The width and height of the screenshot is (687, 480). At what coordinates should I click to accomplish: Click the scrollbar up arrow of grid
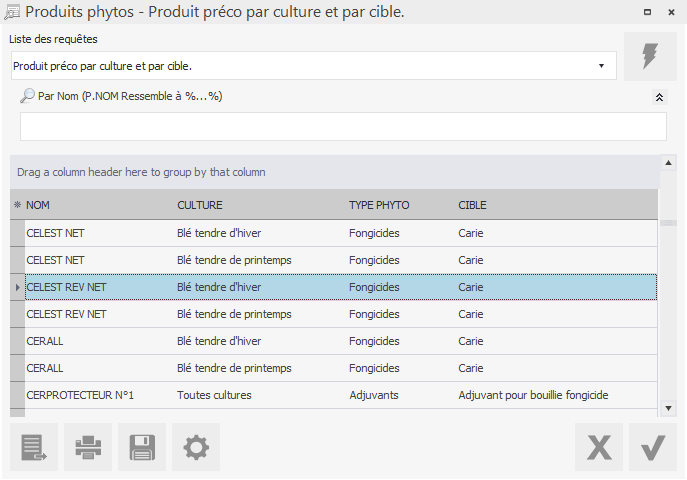(x=668, y=163)
